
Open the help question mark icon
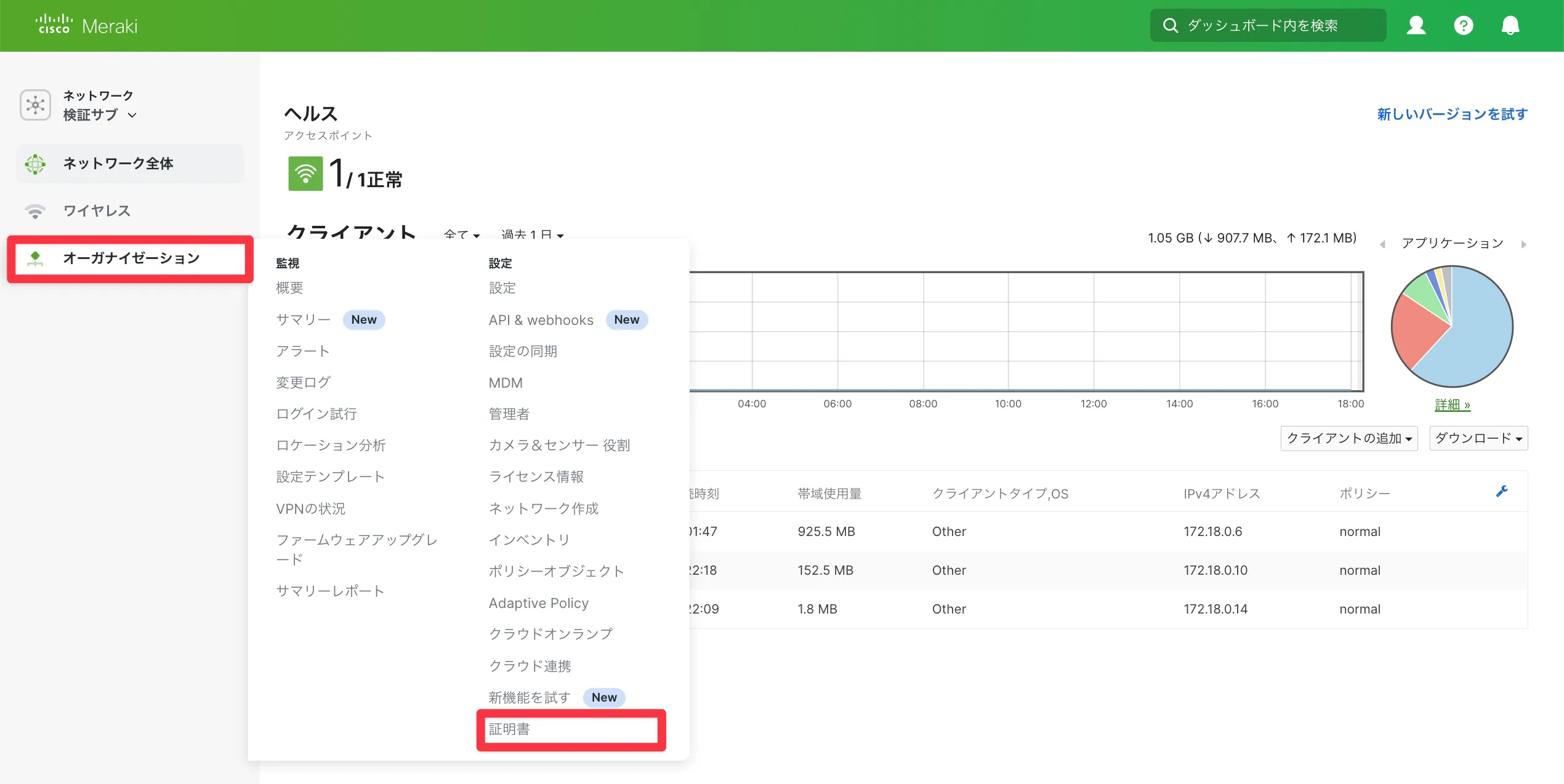1464,25
